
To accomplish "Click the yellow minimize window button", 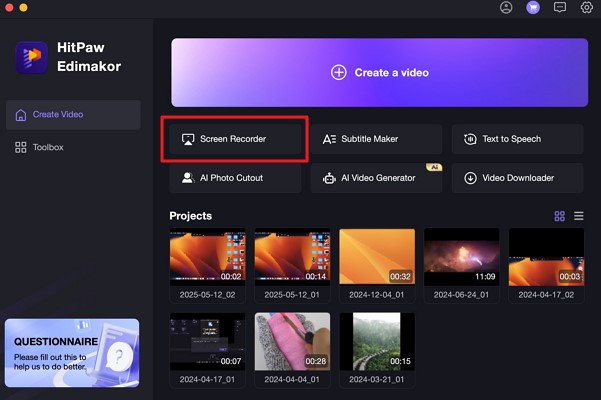I will tap(23, 7).
